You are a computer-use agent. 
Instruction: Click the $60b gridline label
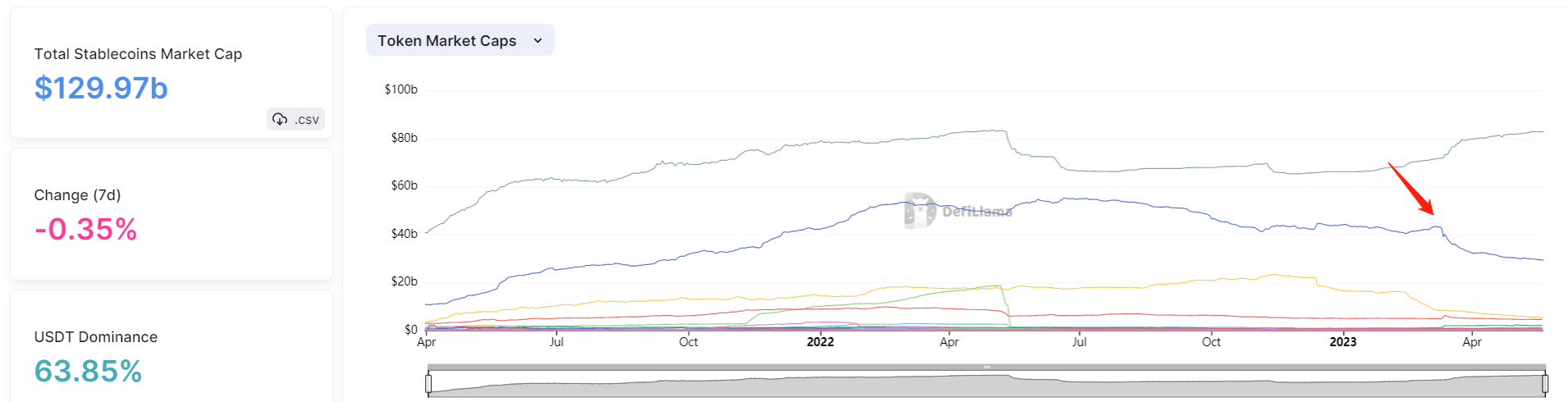pyautogui.click(x=404, y=185)
